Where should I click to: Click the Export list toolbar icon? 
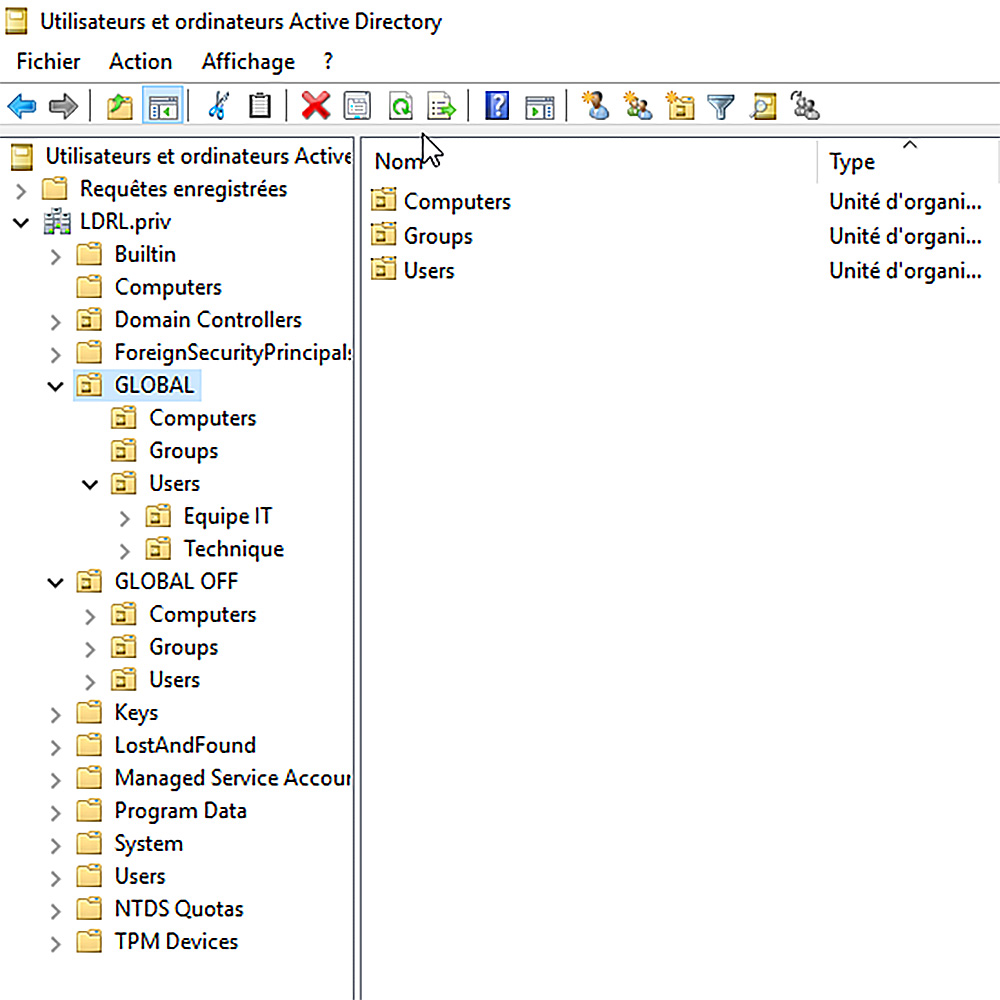click(441, 106)
